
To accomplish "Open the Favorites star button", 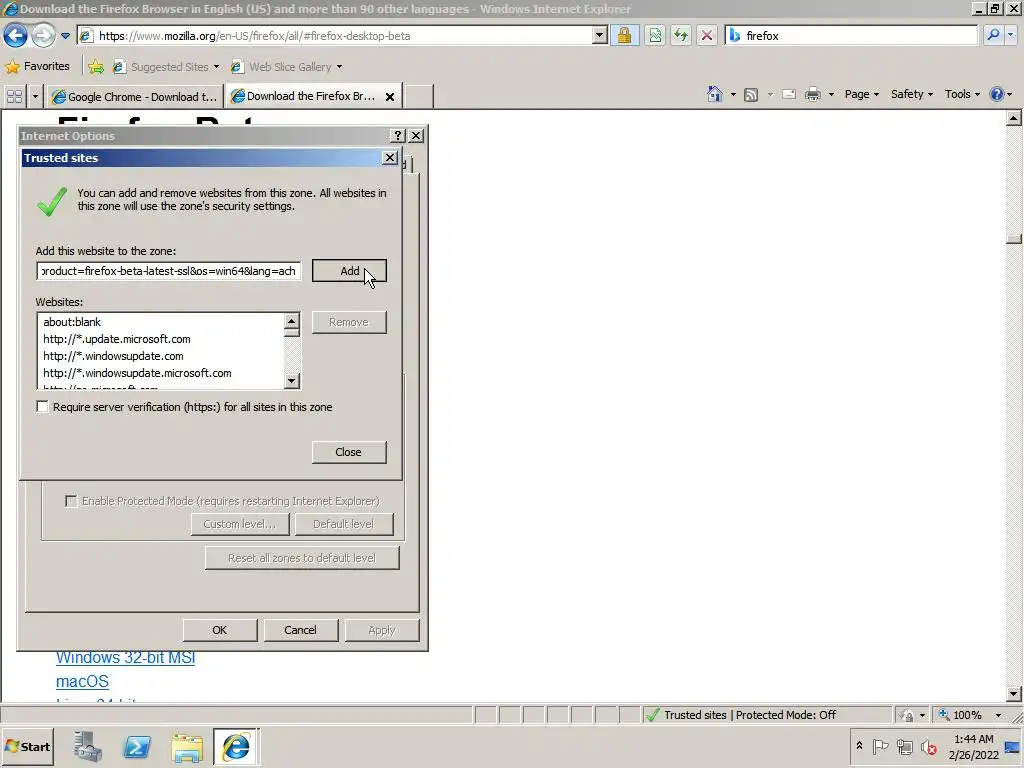I will pos(37,66).
